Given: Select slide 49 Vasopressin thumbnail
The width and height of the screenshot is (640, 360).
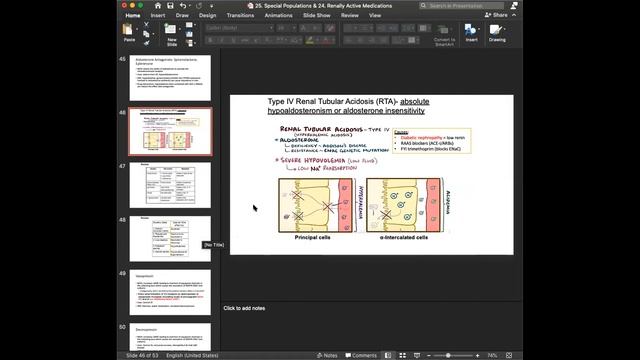Looking at the screenshot, I should [x=170, y=292].
